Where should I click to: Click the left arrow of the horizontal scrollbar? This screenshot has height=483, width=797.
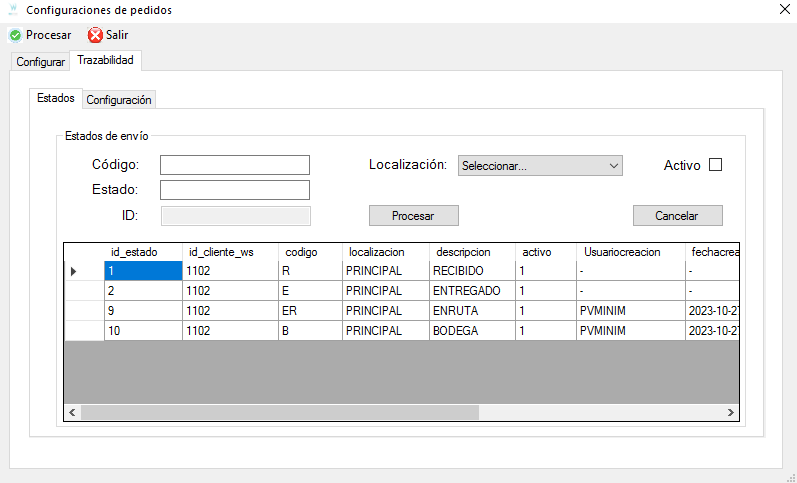pos(72,412)
